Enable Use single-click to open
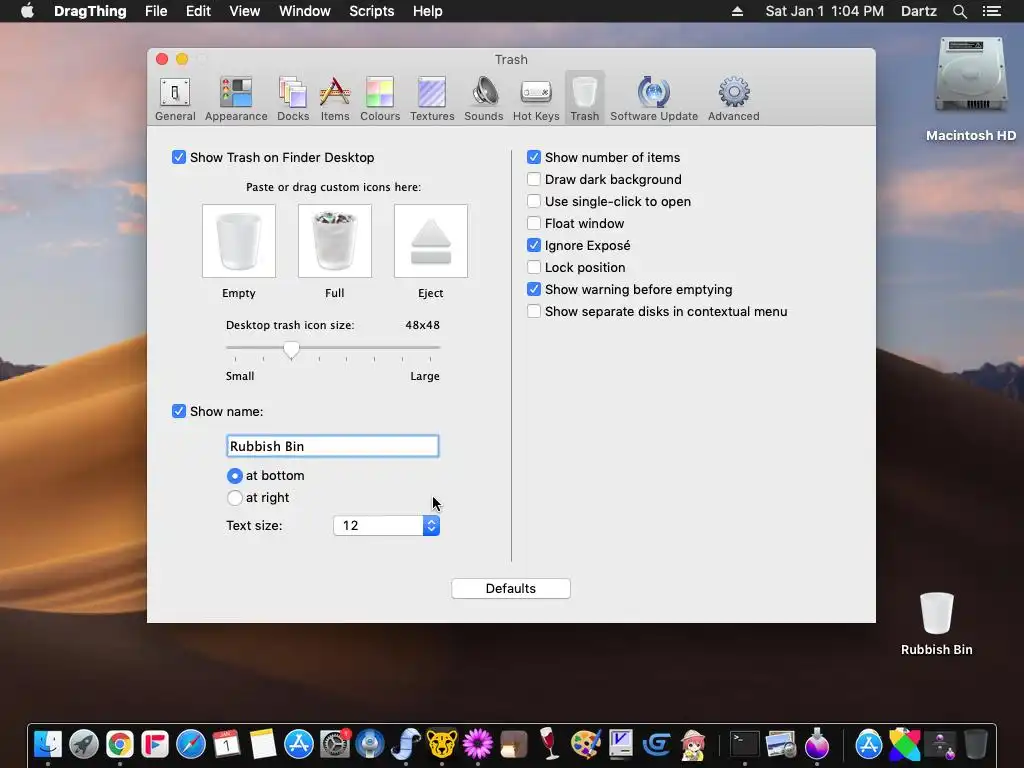 tap(534, 201)
